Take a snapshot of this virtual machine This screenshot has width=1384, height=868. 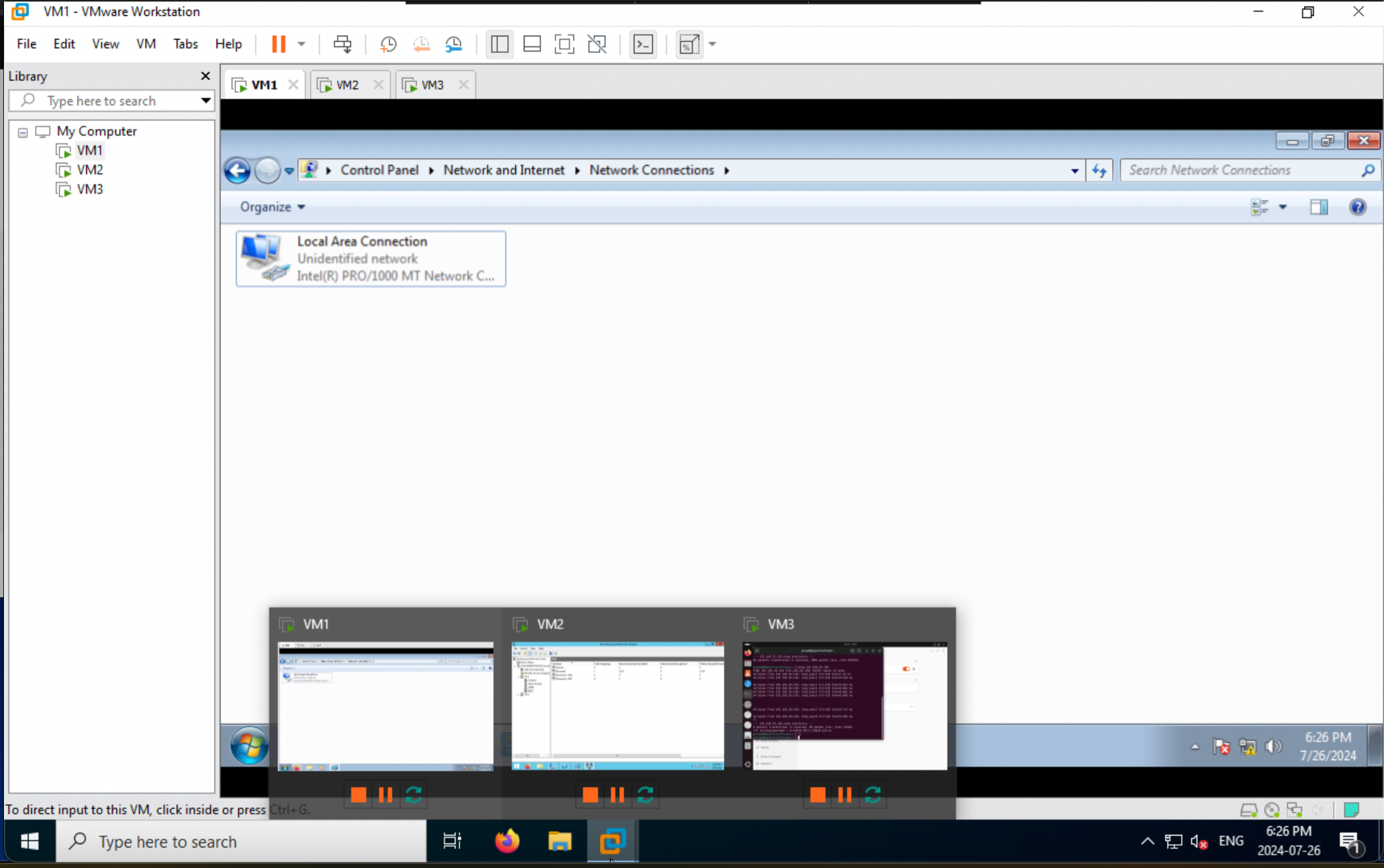(389, 44)
